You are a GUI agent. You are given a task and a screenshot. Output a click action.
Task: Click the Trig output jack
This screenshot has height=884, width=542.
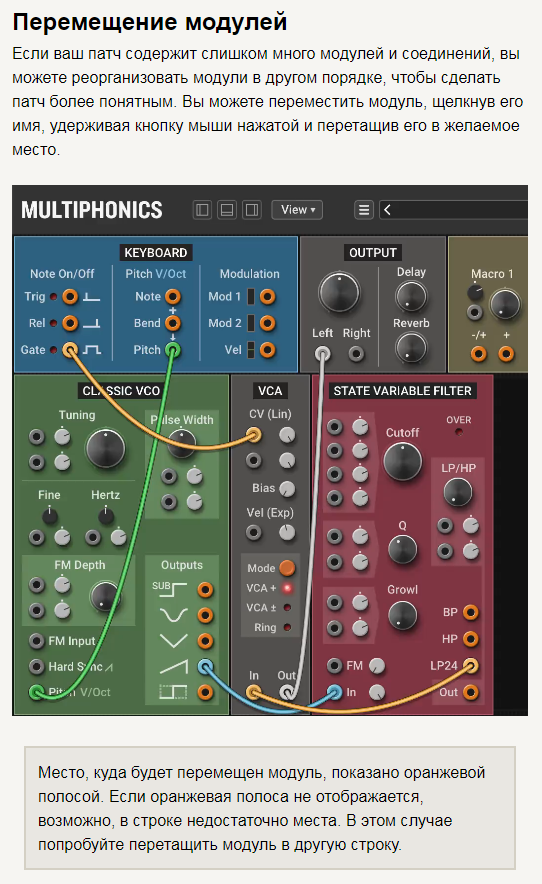pos(70,297)
